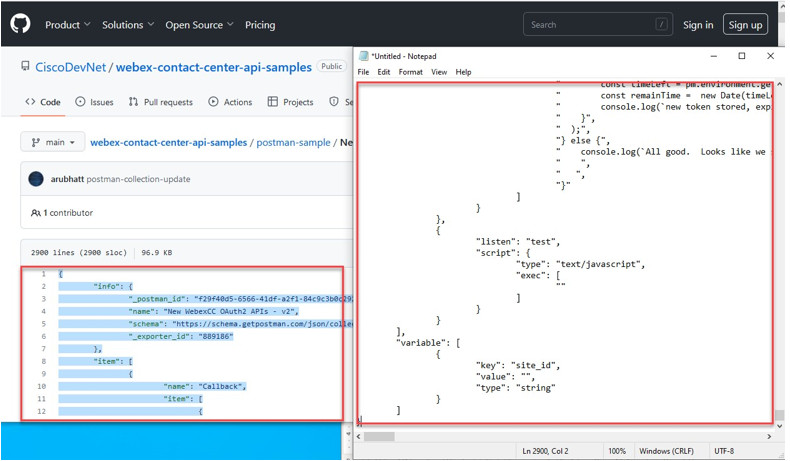Screen dimensions: 790x461
Task: Maximize the Notepad window
Action: (742, 56)
